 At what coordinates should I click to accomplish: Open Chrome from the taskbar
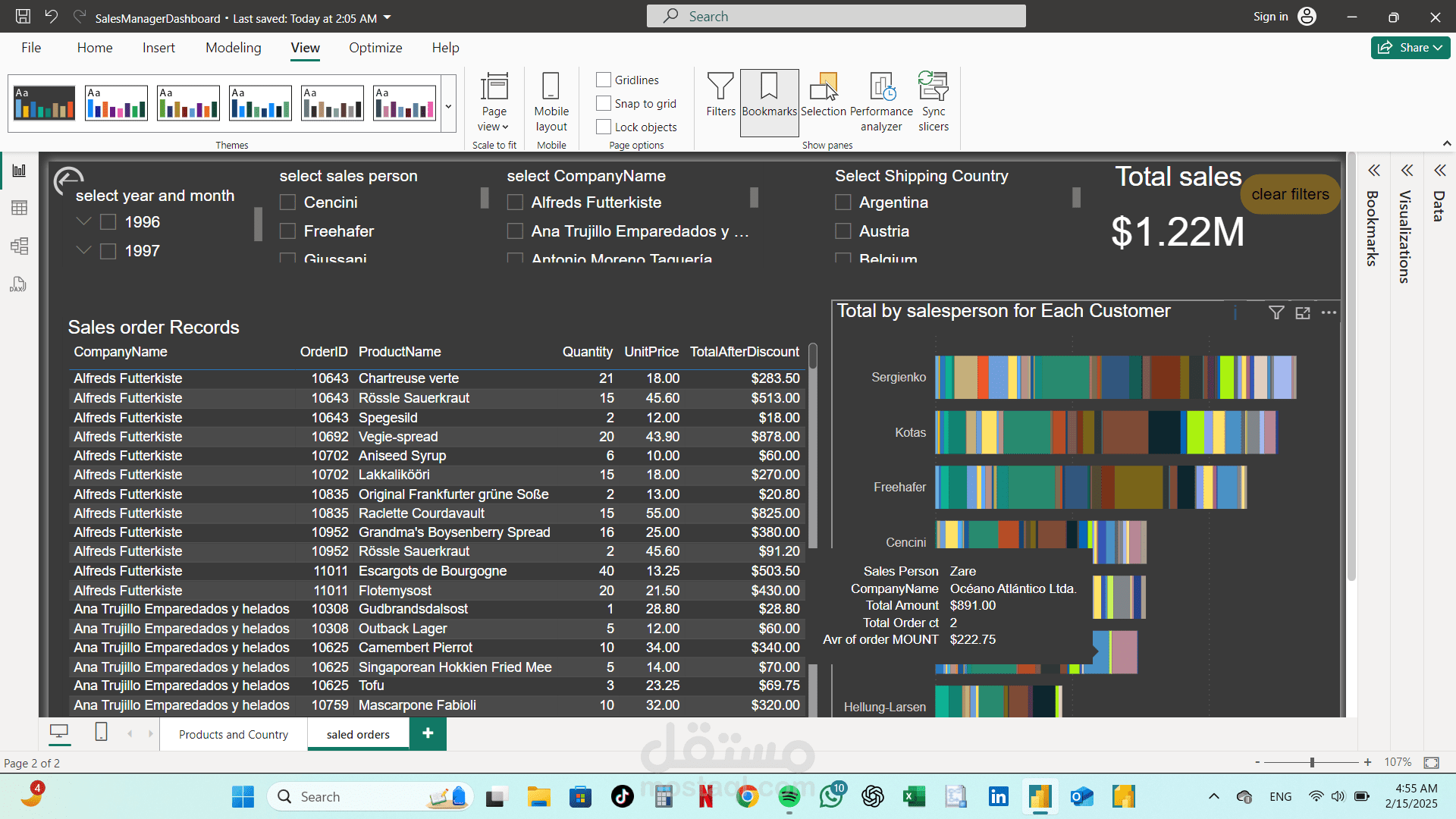click(x=748, y=796)
